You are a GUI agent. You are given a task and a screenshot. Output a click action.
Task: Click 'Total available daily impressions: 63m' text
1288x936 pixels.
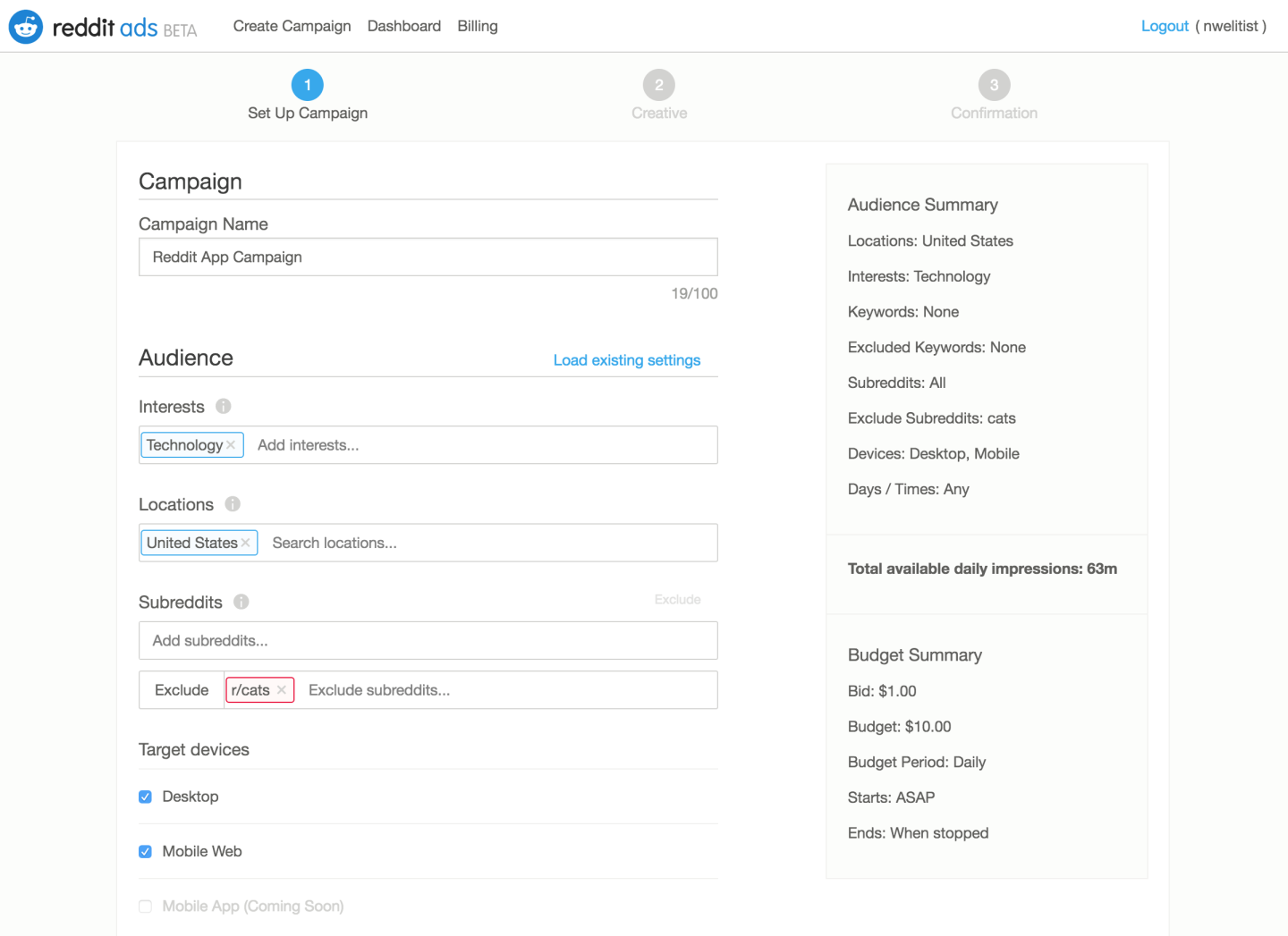click(982, 569)
